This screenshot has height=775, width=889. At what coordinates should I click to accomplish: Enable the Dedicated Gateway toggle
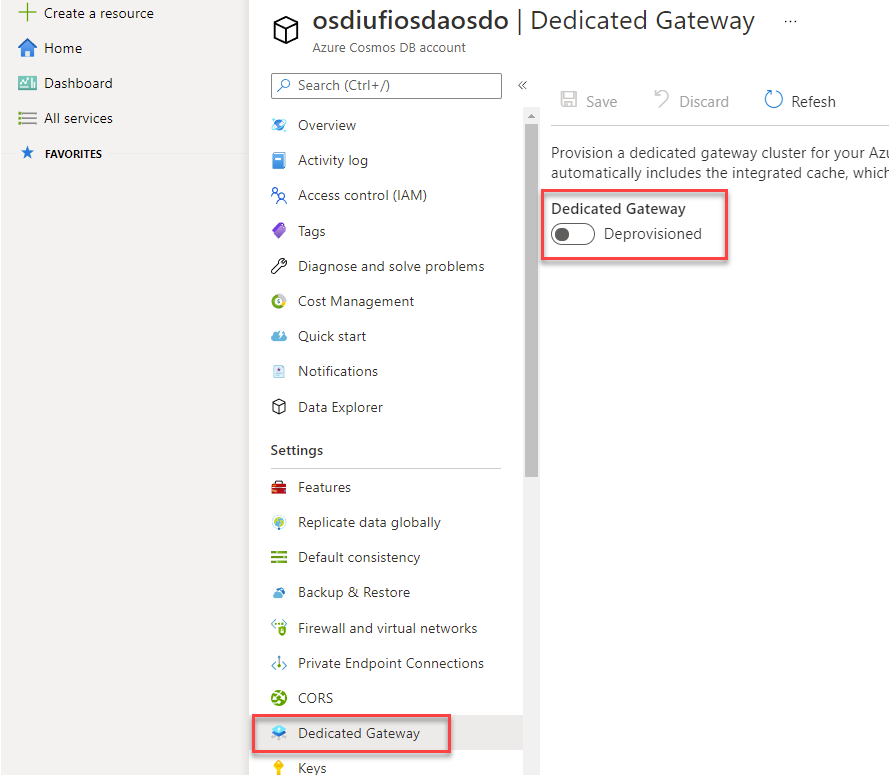[572, 234]
